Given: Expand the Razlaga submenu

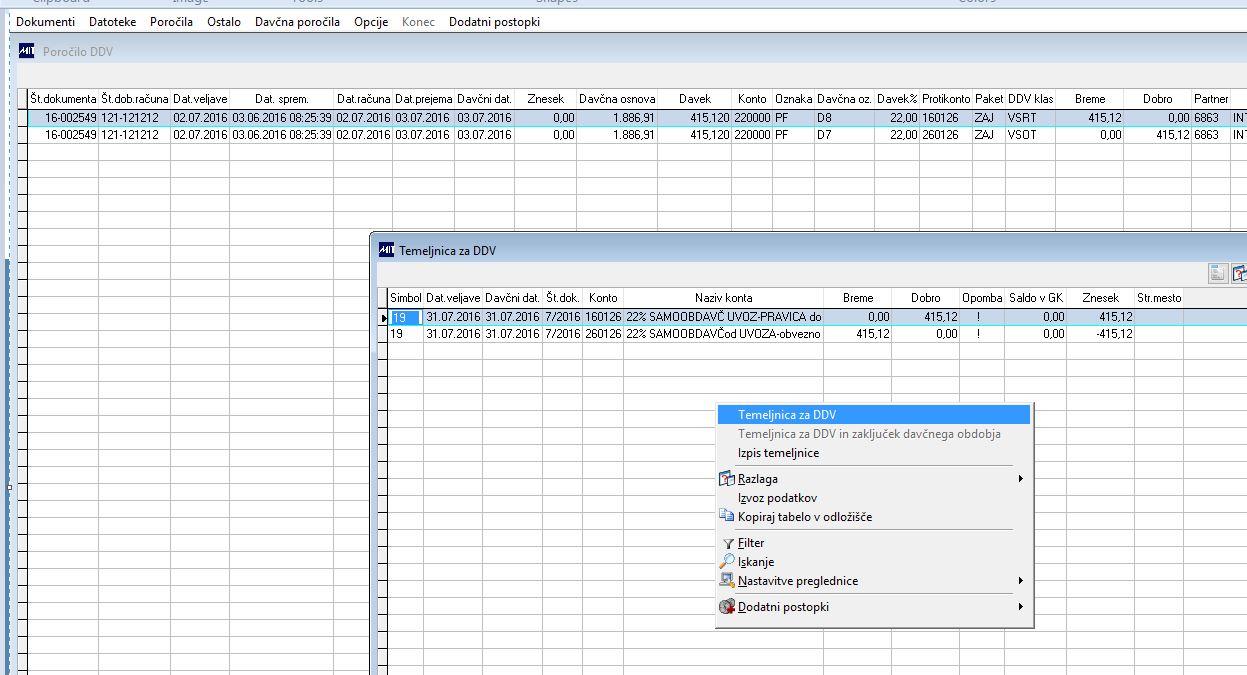Looking at the screenshot, I should pos(874,479).
